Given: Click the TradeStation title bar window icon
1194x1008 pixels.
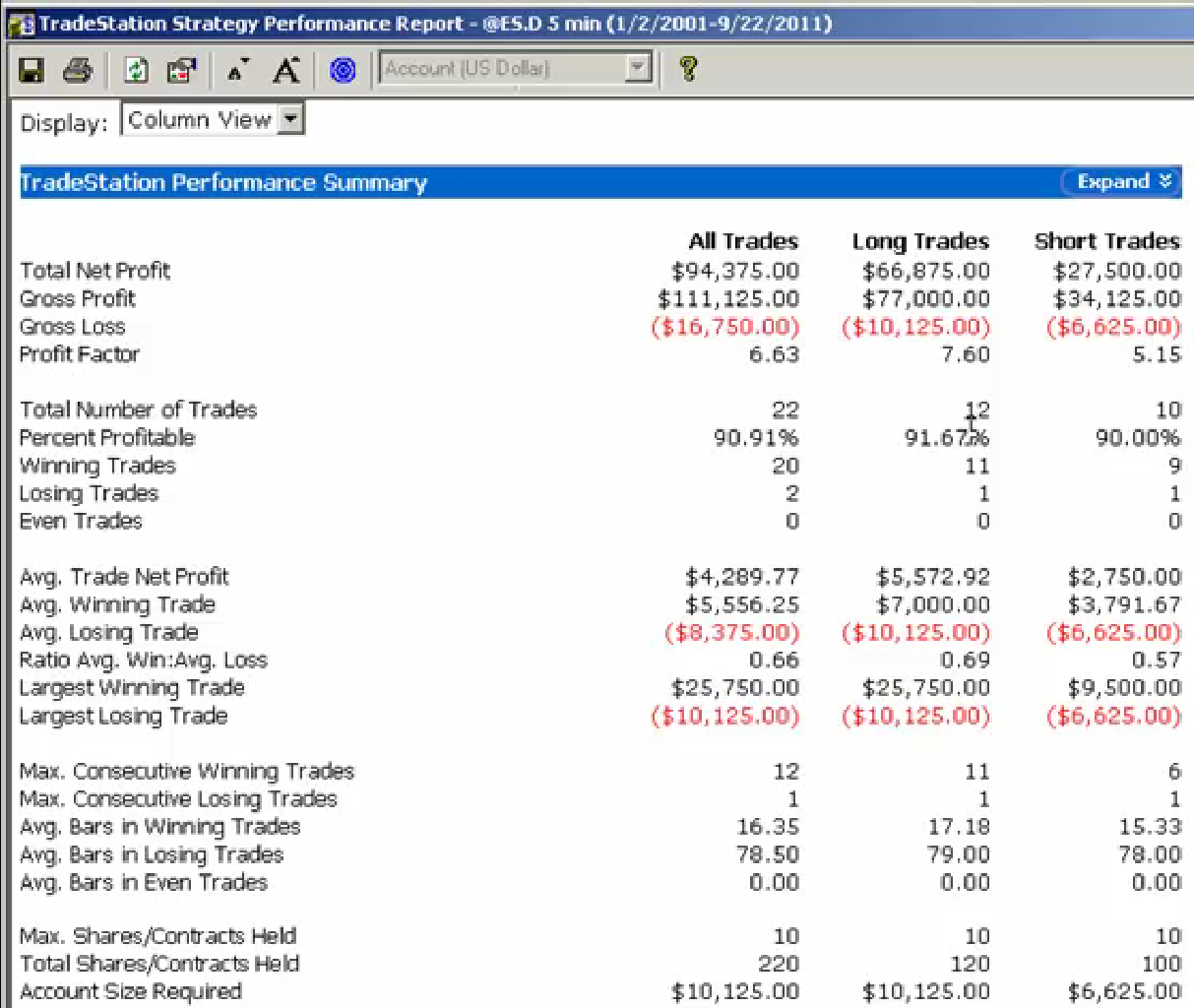Looking at the screenshot, I should (20, 24).
